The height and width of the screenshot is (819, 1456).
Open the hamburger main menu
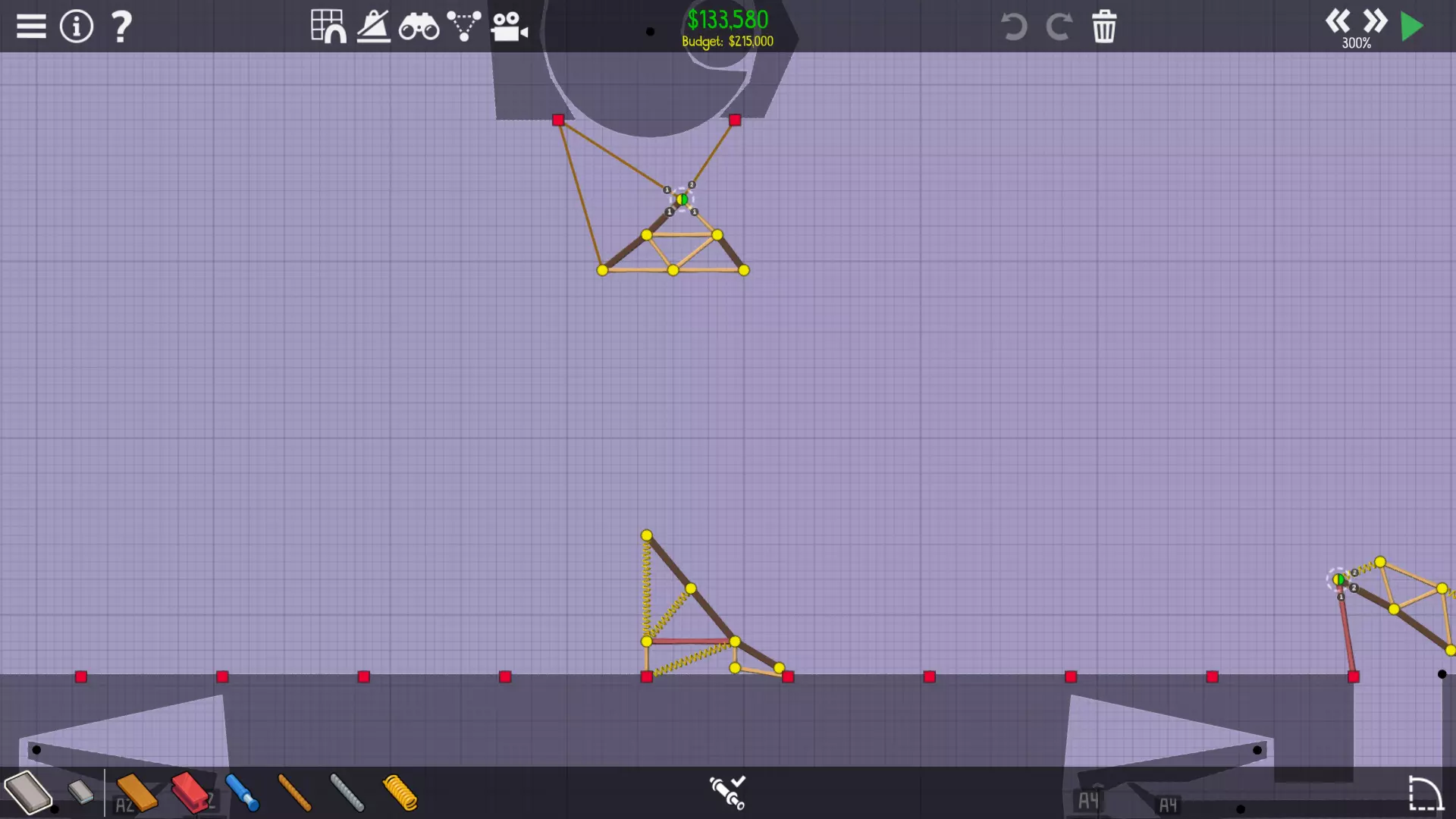(x=31, y=27)
